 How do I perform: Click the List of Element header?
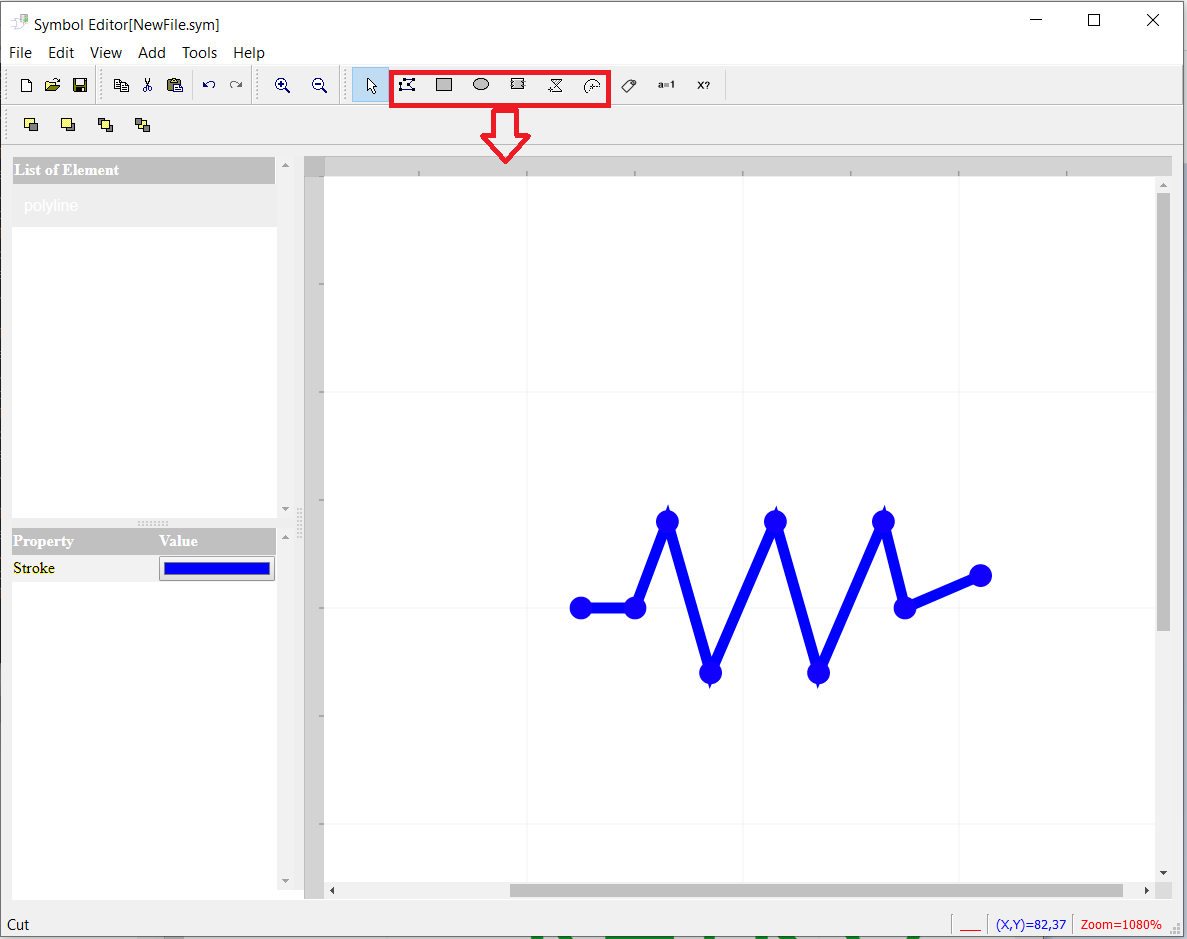(144, 170)
